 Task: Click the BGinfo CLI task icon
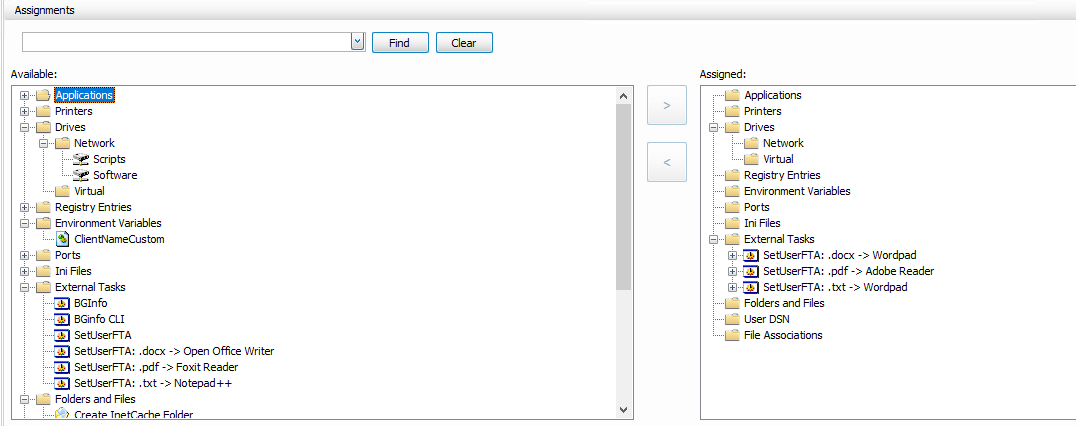point(62,319)
